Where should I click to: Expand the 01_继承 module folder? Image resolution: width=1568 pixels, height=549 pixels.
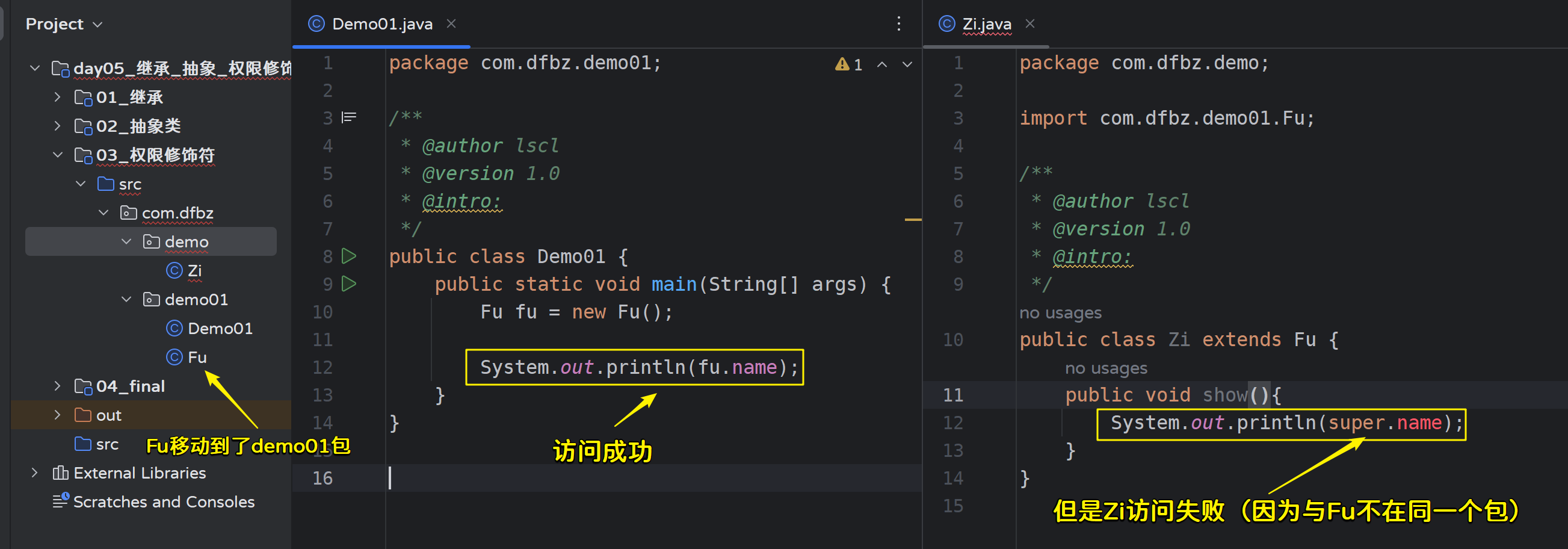click(x=57, y=97)
